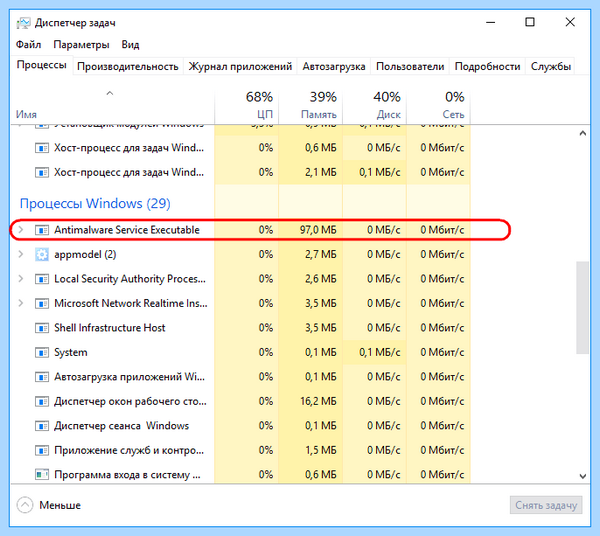Expand Antimalware Service Executable row
Image resolution: width=600 pixels, height=536 pixels.
coord(21,230)
